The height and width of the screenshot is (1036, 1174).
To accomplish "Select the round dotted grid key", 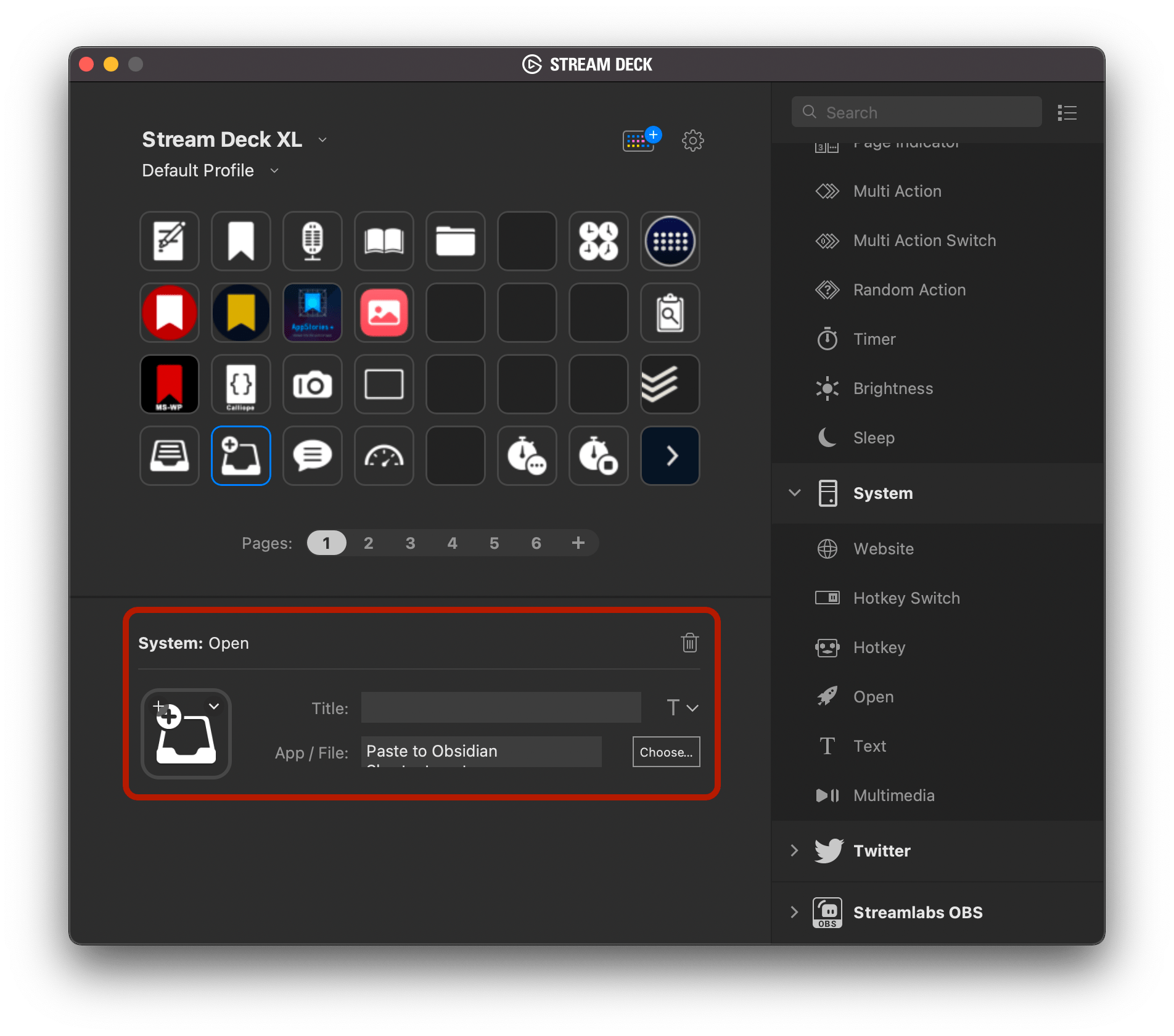I will [x=670, y=241].
